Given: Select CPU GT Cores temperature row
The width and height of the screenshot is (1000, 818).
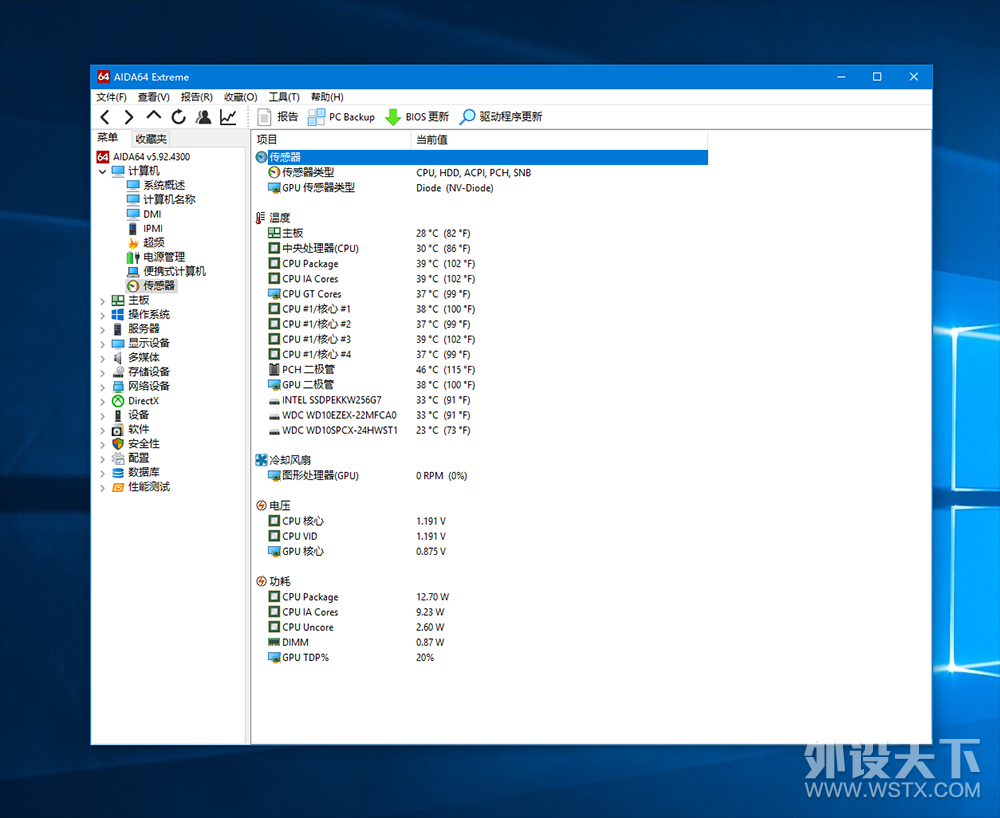Looking at the screenshot, I should pos(481,294).
